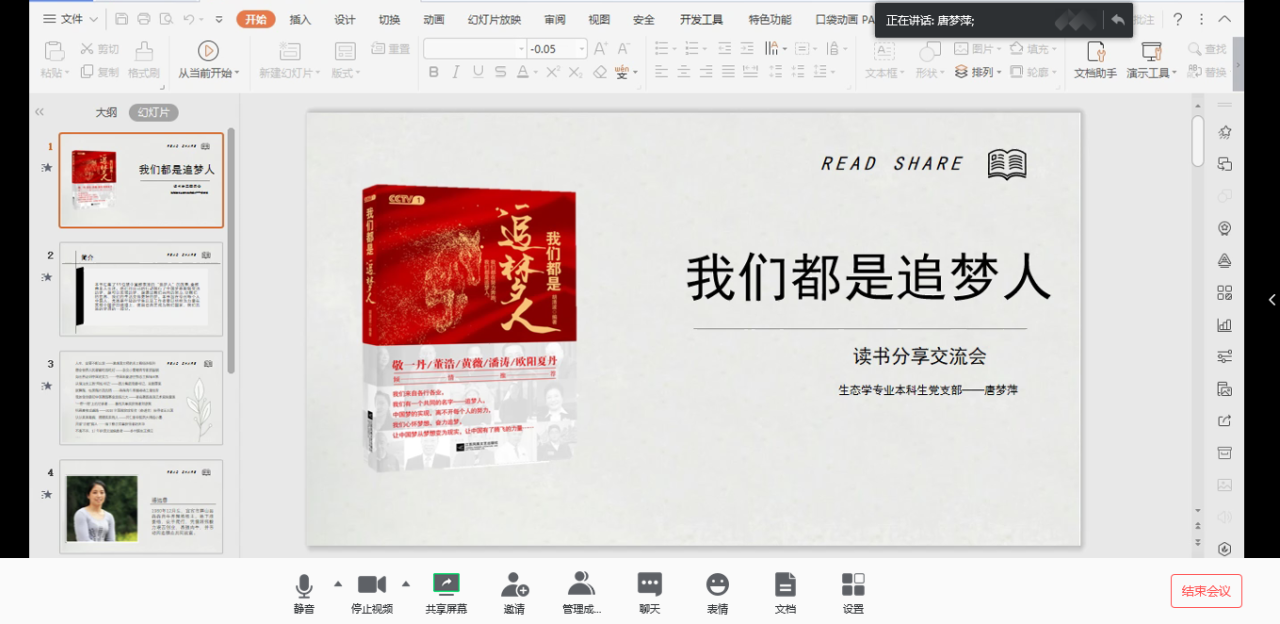Click the slide panel vertical scrollbar

(x=231, y=250)
